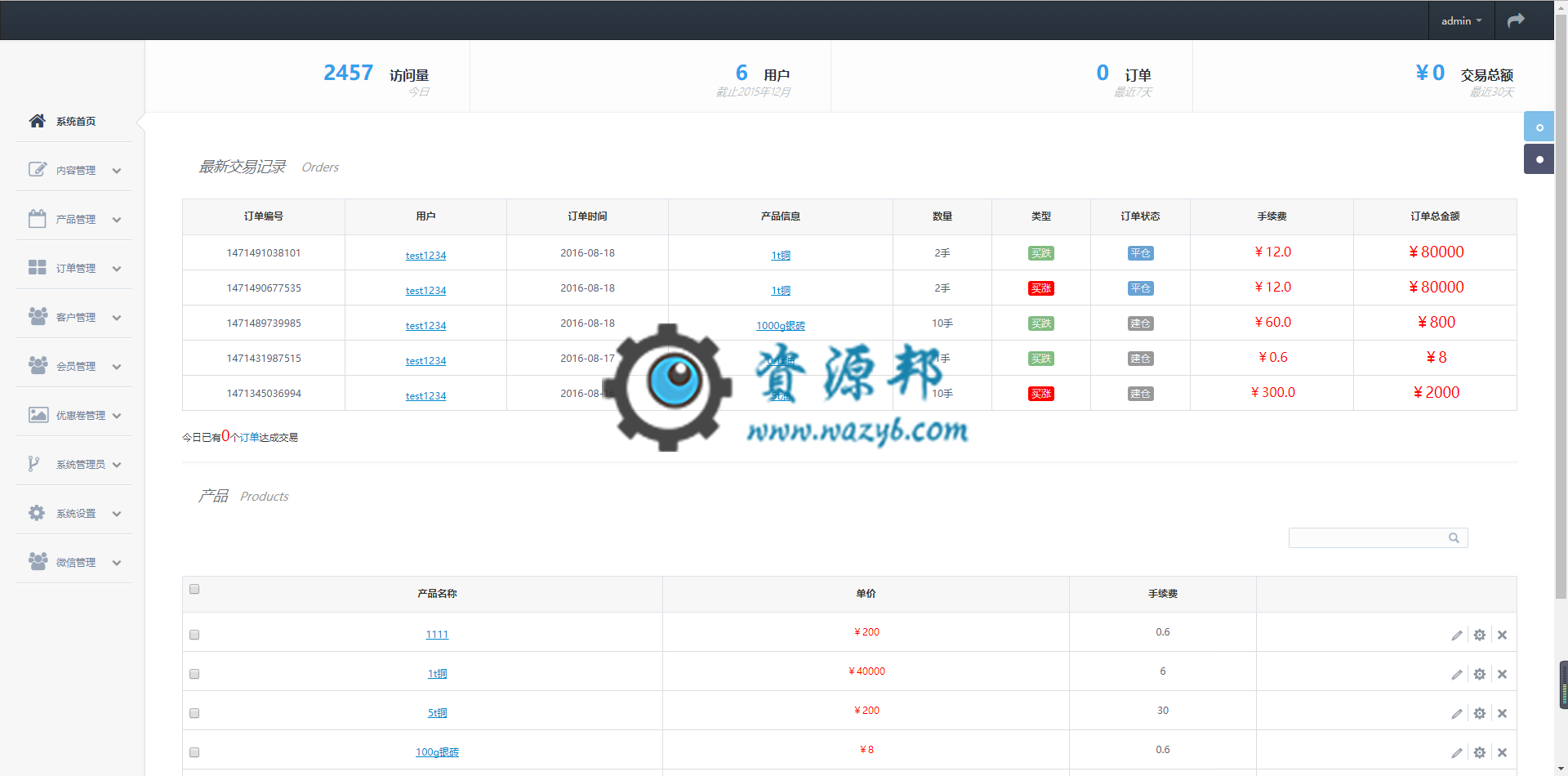Delete product 1111 with X icon
1568x776 pixels.
click(1502, 635)
